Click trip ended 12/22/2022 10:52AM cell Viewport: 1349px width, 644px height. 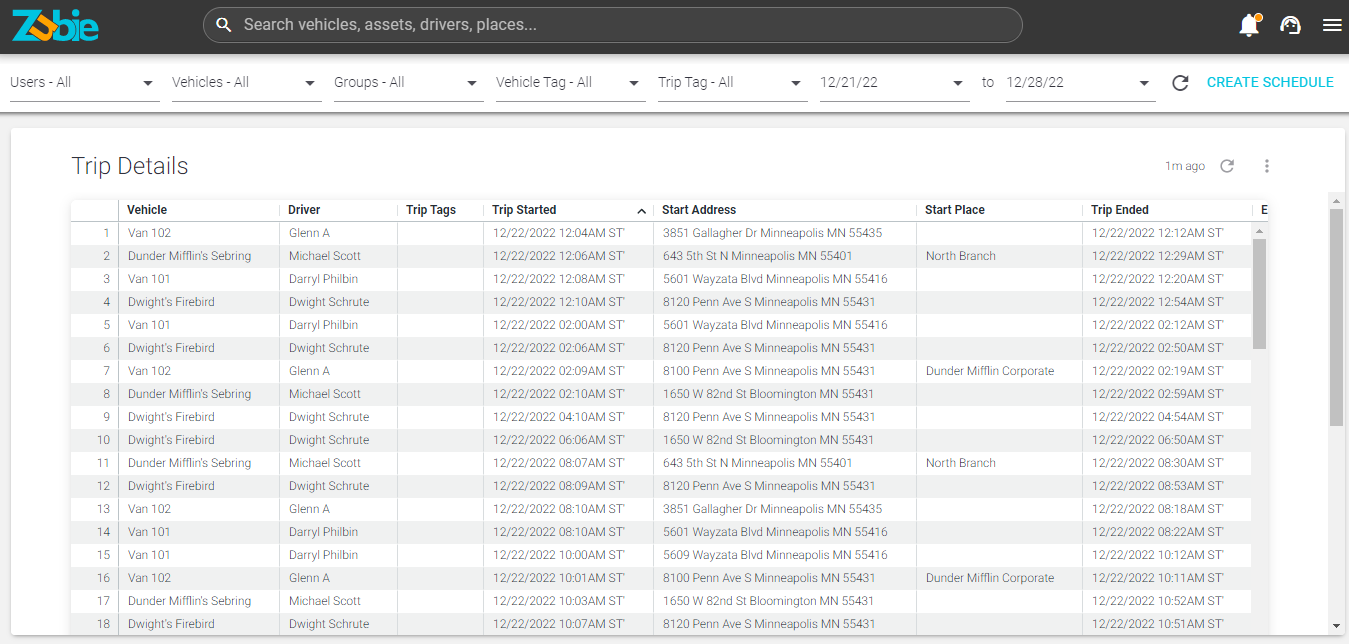(x=1158, y=601)
